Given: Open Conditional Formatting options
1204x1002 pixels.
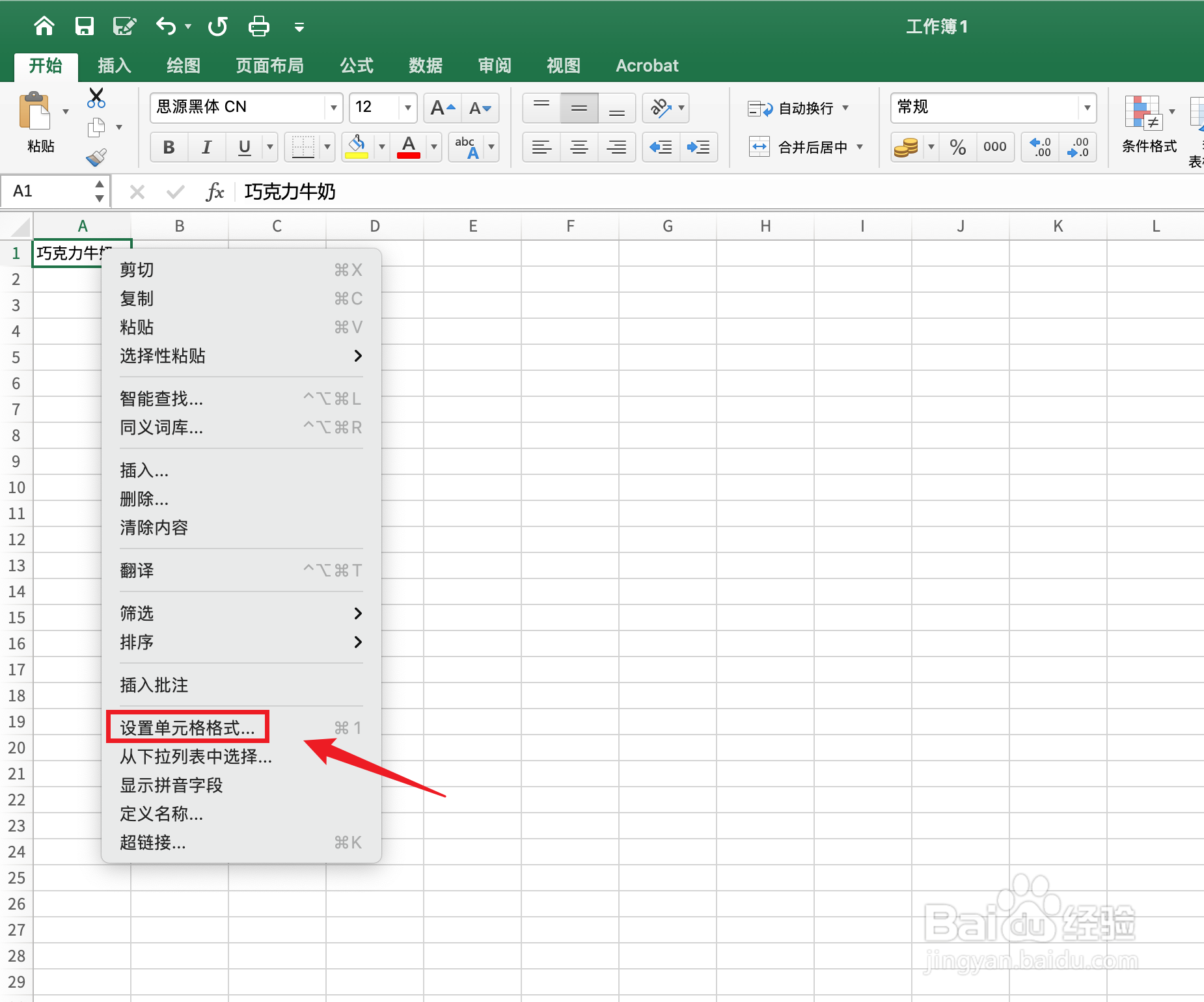Looking at the screenshot, I should click(x=1147, y=127).
